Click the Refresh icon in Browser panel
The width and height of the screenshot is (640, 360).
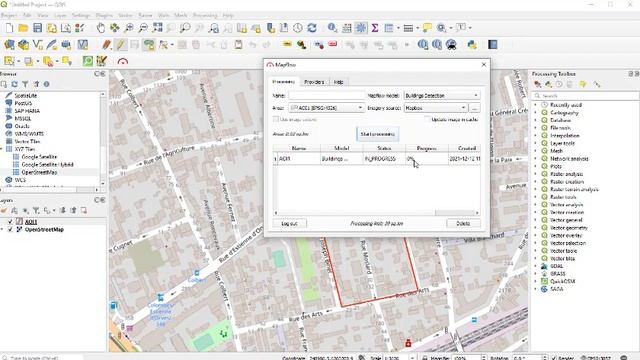tap(14, 84)
